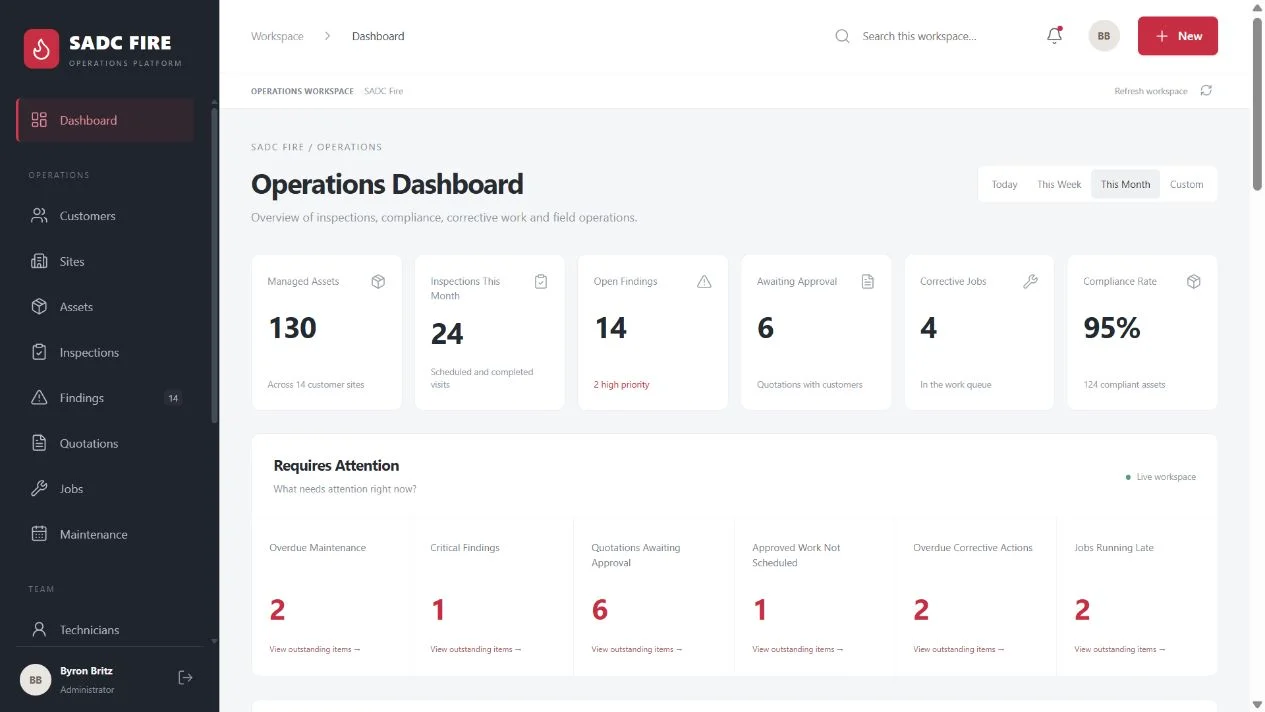Open Dashboard in the sidebar

click(x=105, y=120)
